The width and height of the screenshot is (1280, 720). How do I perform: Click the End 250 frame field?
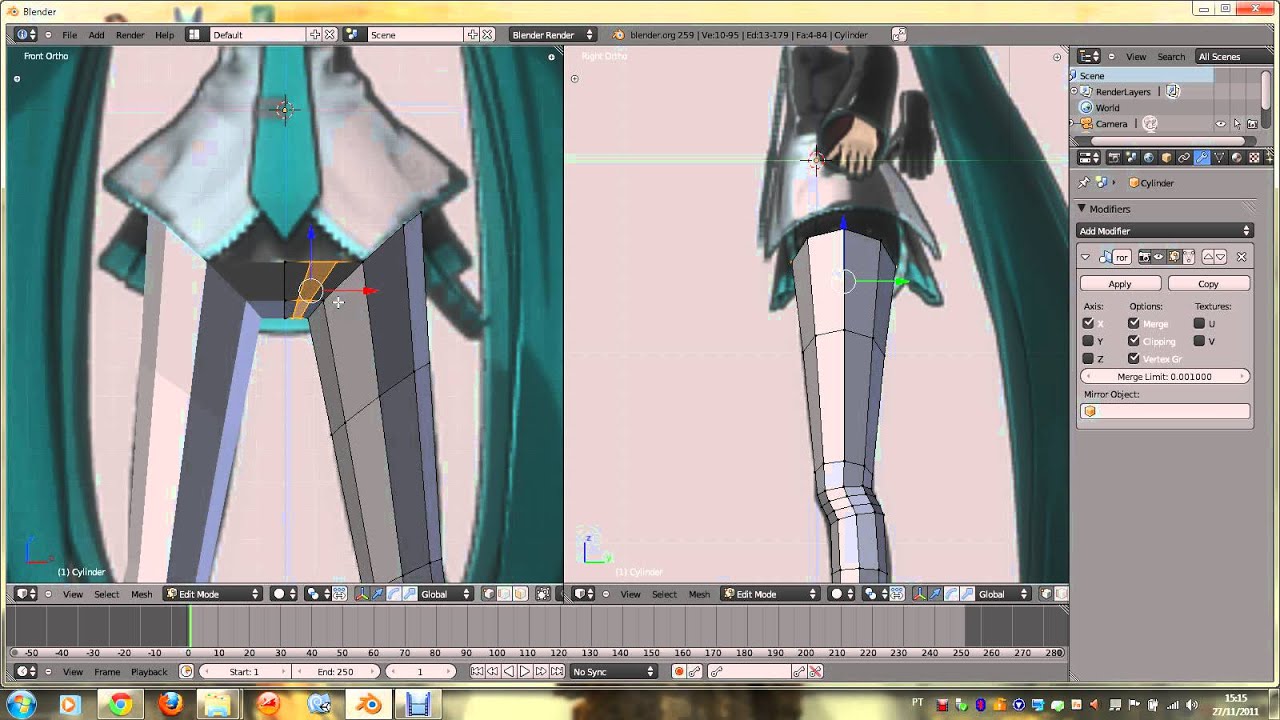pyautogui.click(x=335, y=672)
